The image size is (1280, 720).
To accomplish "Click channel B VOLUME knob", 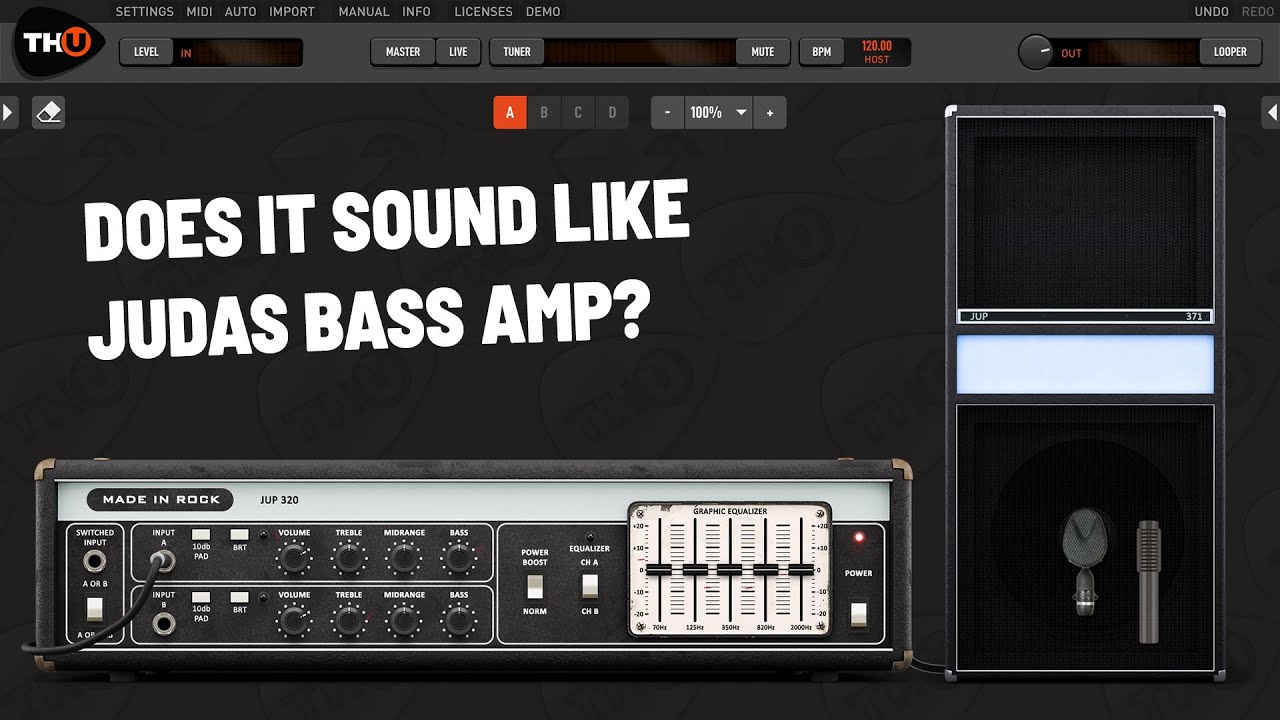I will (293, 621).
